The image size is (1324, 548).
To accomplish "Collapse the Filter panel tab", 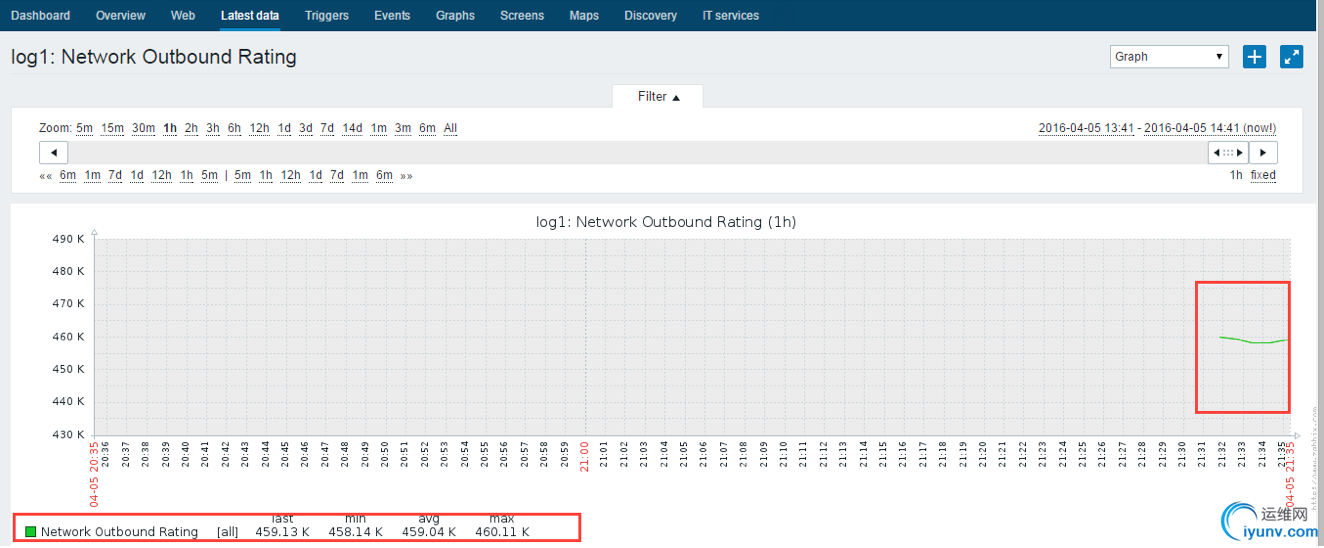I will [658, 97].
